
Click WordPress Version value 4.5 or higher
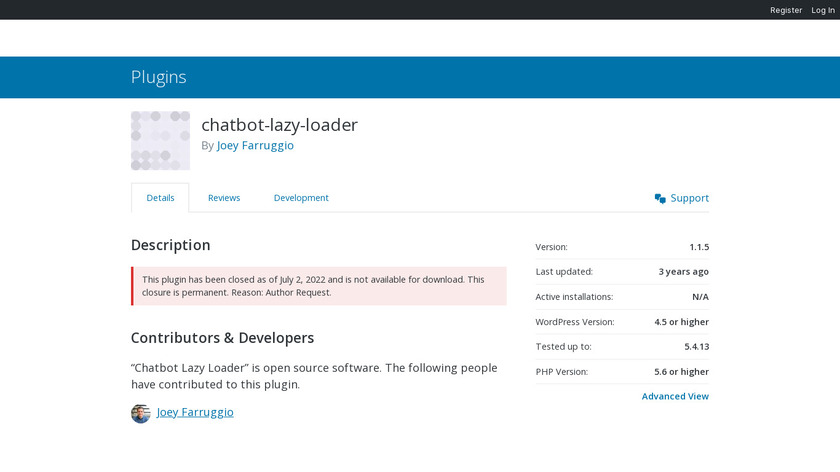pyautogui.click(x=681, y=322)
